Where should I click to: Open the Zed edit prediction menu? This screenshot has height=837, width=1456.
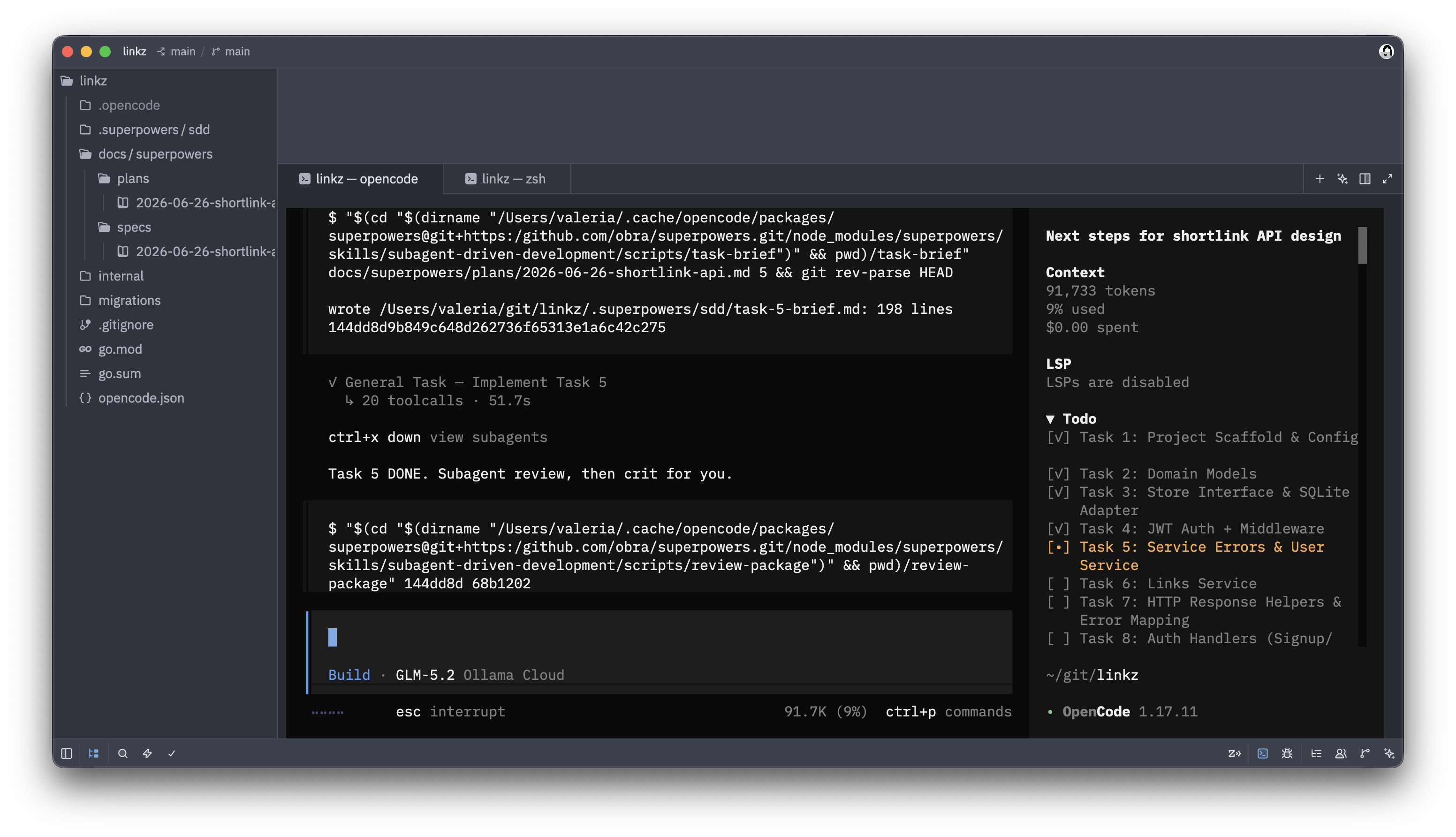(1234, 753)
